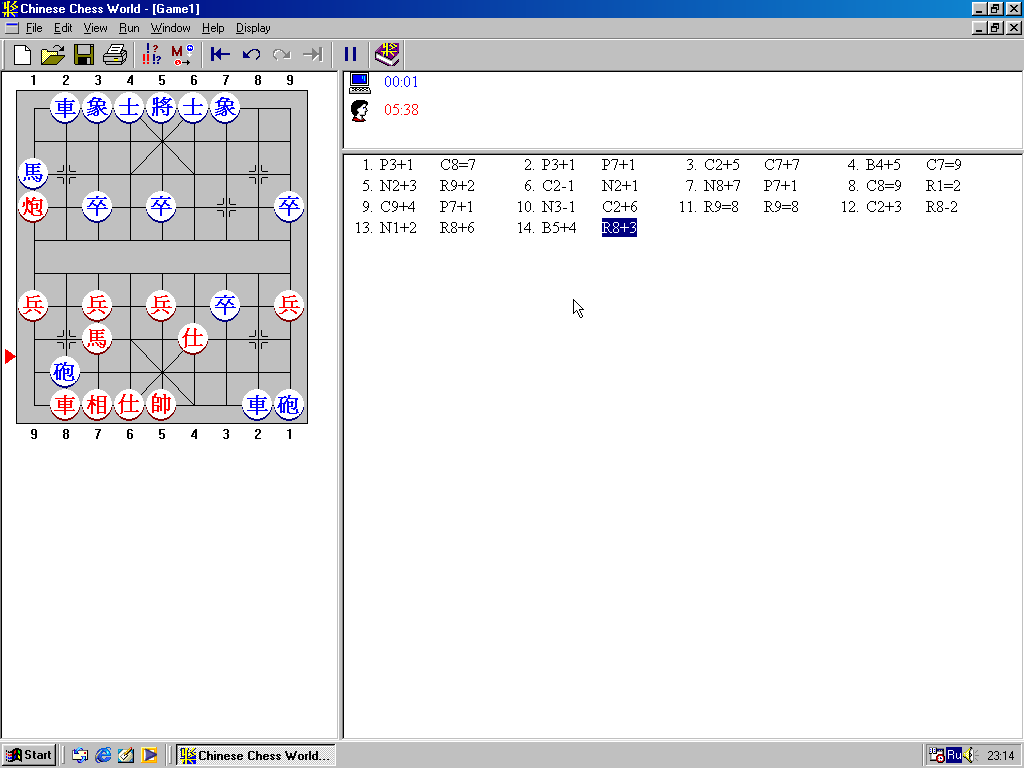The width and height of the screenshot is (1024, 768).
Task: Select the red elephant 相 piece
Action: click(97, 404)
